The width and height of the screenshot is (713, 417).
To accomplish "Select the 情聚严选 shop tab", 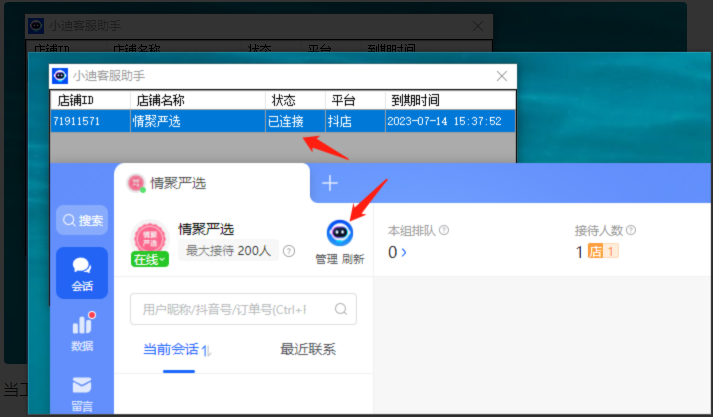I will pyautogui.click(x=212, y=183).
